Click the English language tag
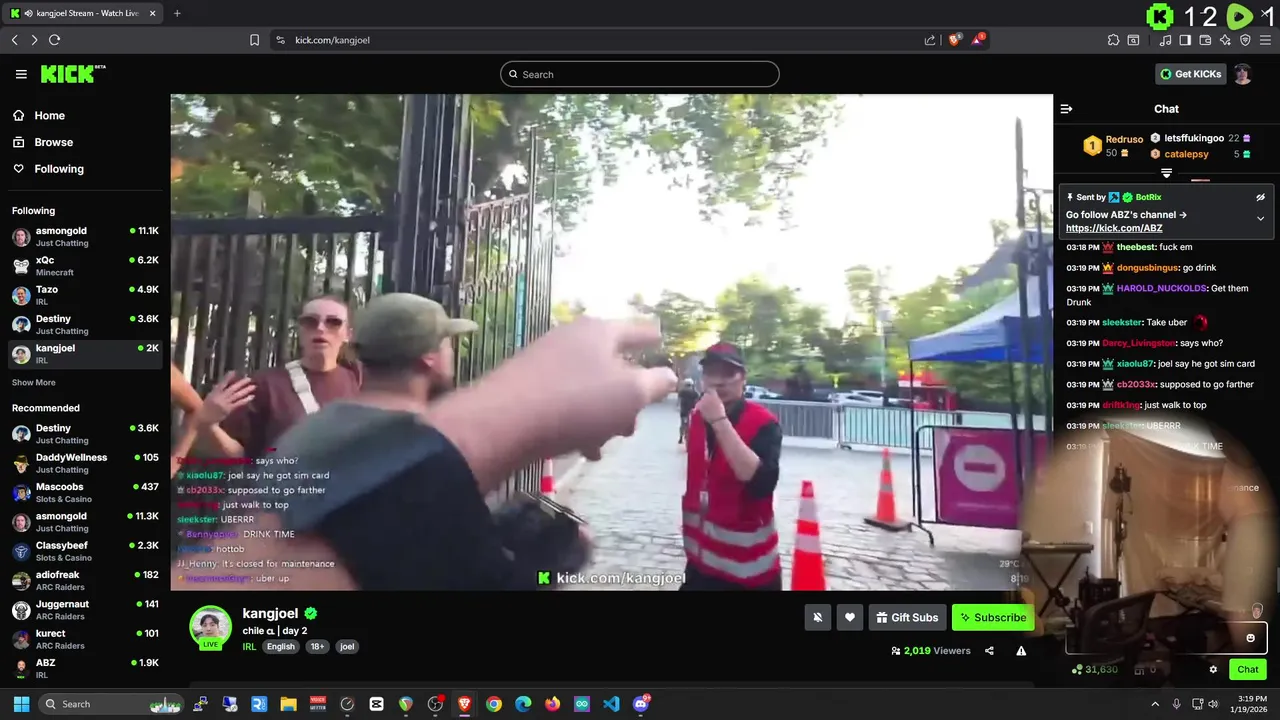The image size is (1280, 720). (x=281, y=647)
